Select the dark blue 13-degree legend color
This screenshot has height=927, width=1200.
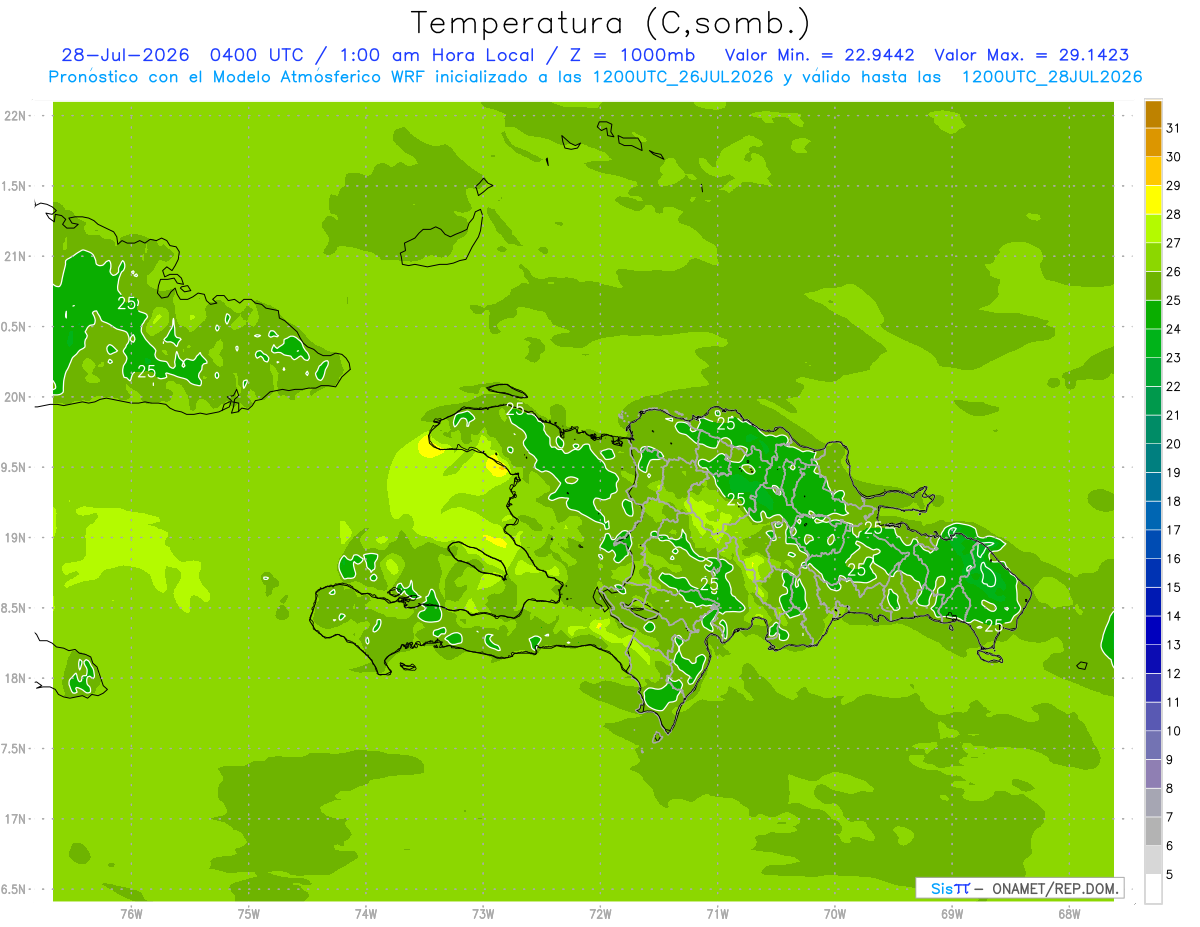(x=1153, y=630)
